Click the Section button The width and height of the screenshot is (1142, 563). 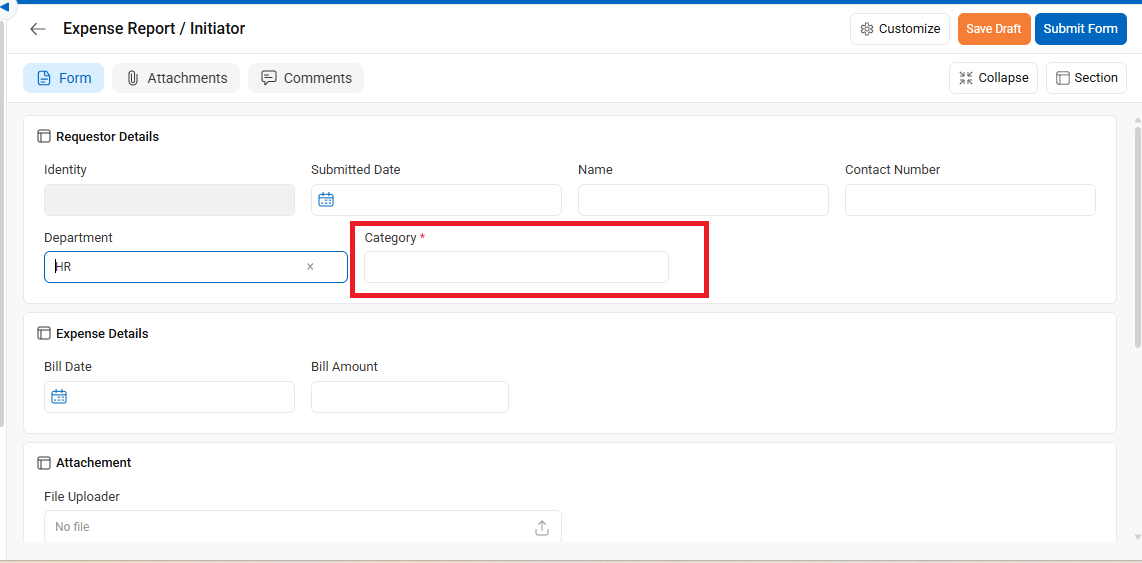(x=1086, y=78)
